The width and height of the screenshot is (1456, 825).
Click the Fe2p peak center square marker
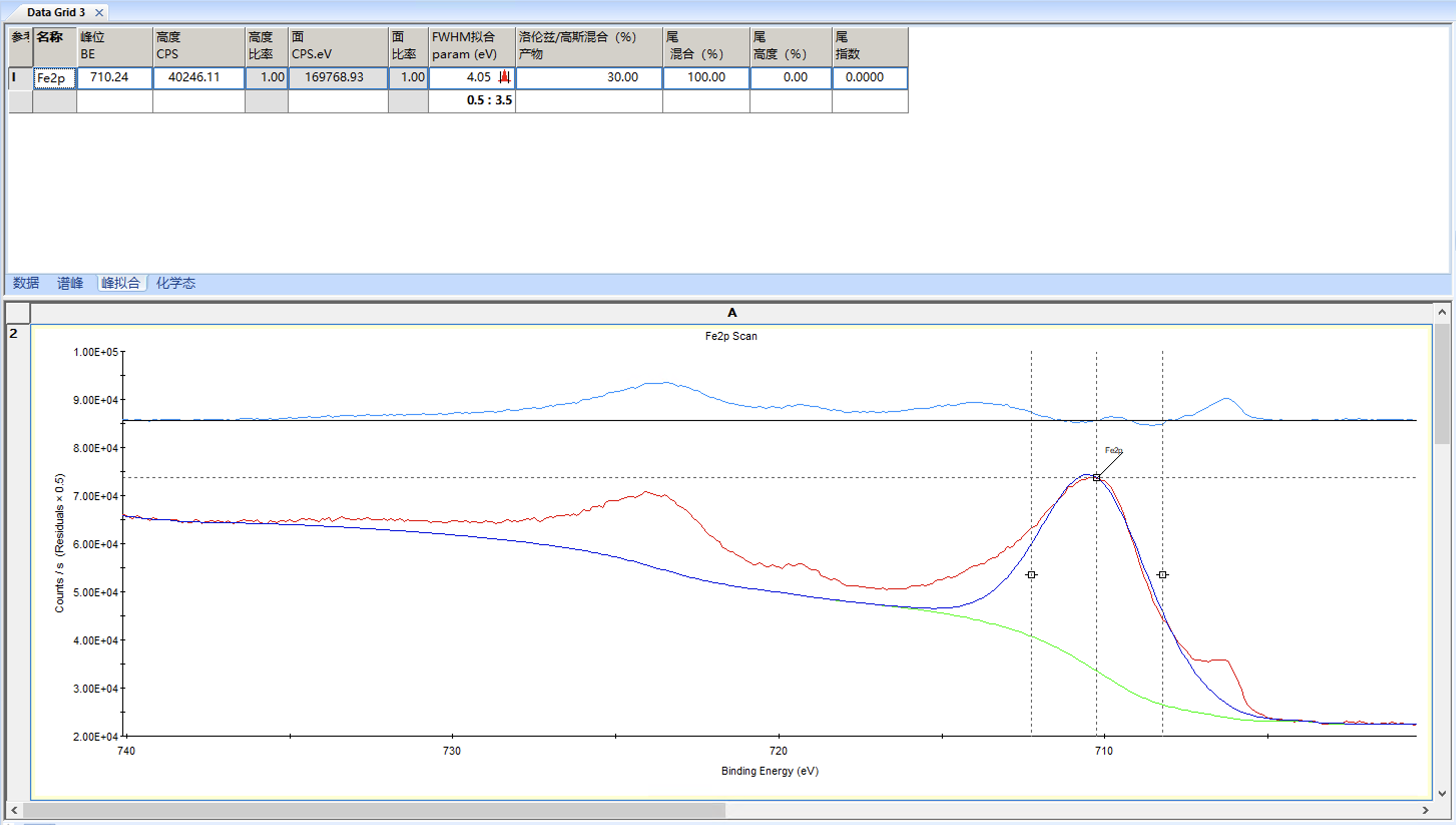click(x=1096, y=478)
